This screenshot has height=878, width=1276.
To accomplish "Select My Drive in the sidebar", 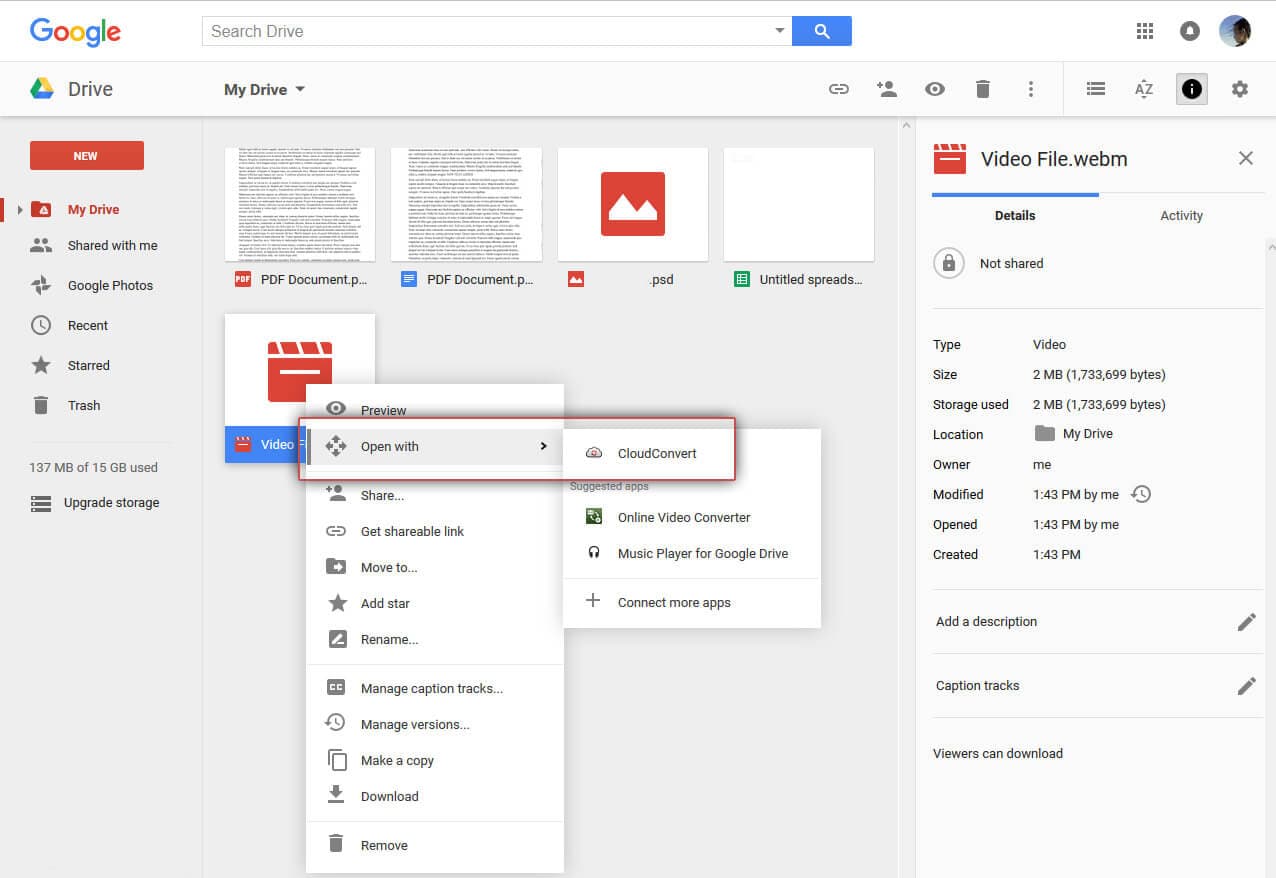I will 93,210.
